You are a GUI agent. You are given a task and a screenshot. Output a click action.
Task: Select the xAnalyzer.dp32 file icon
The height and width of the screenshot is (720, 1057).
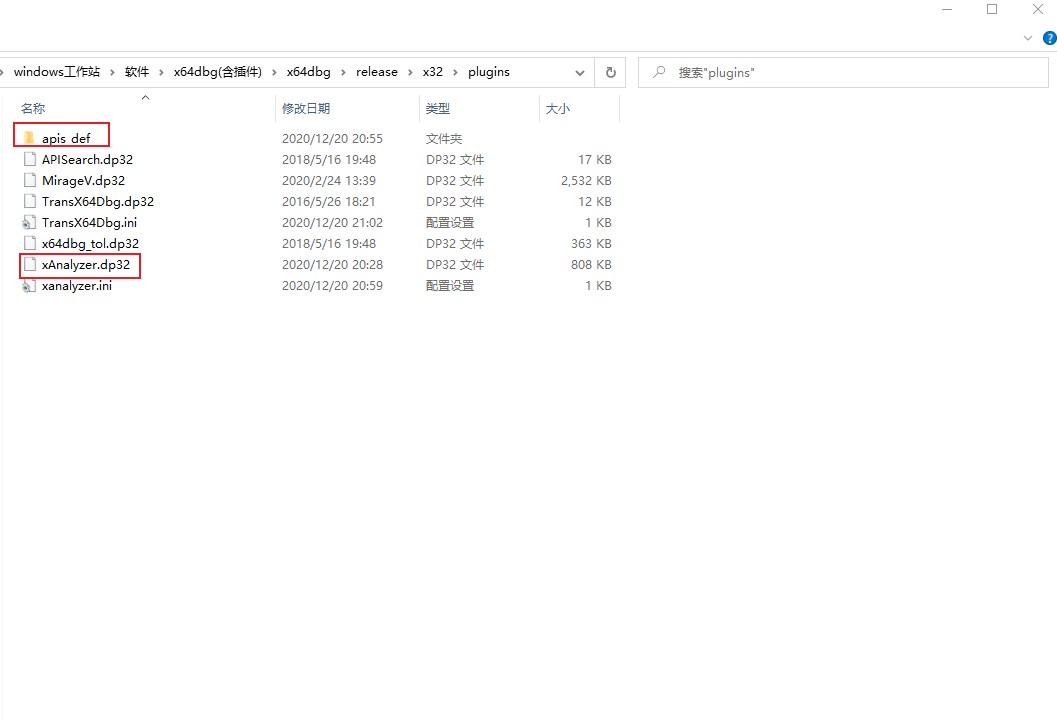[x=30, y=264]
